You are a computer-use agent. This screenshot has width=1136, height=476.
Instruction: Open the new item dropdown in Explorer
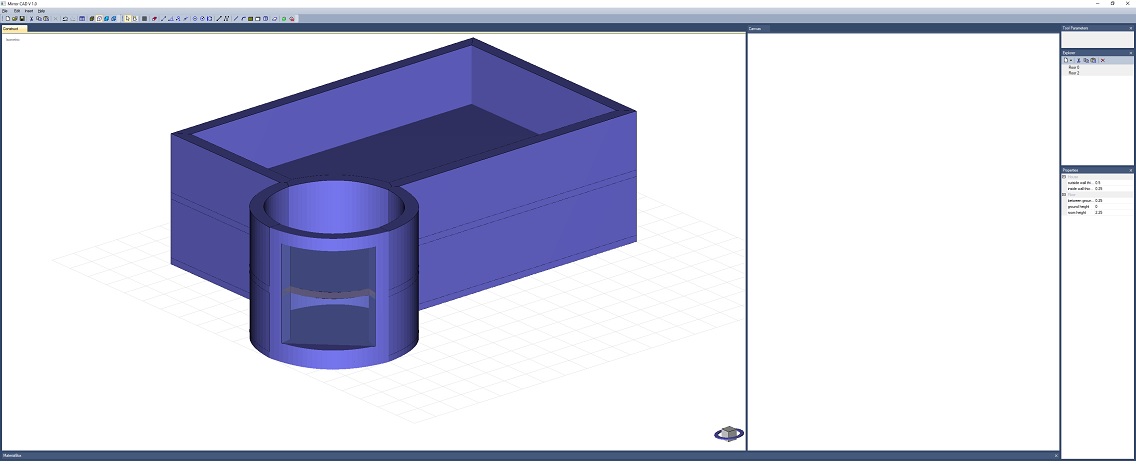point(1073,60)
